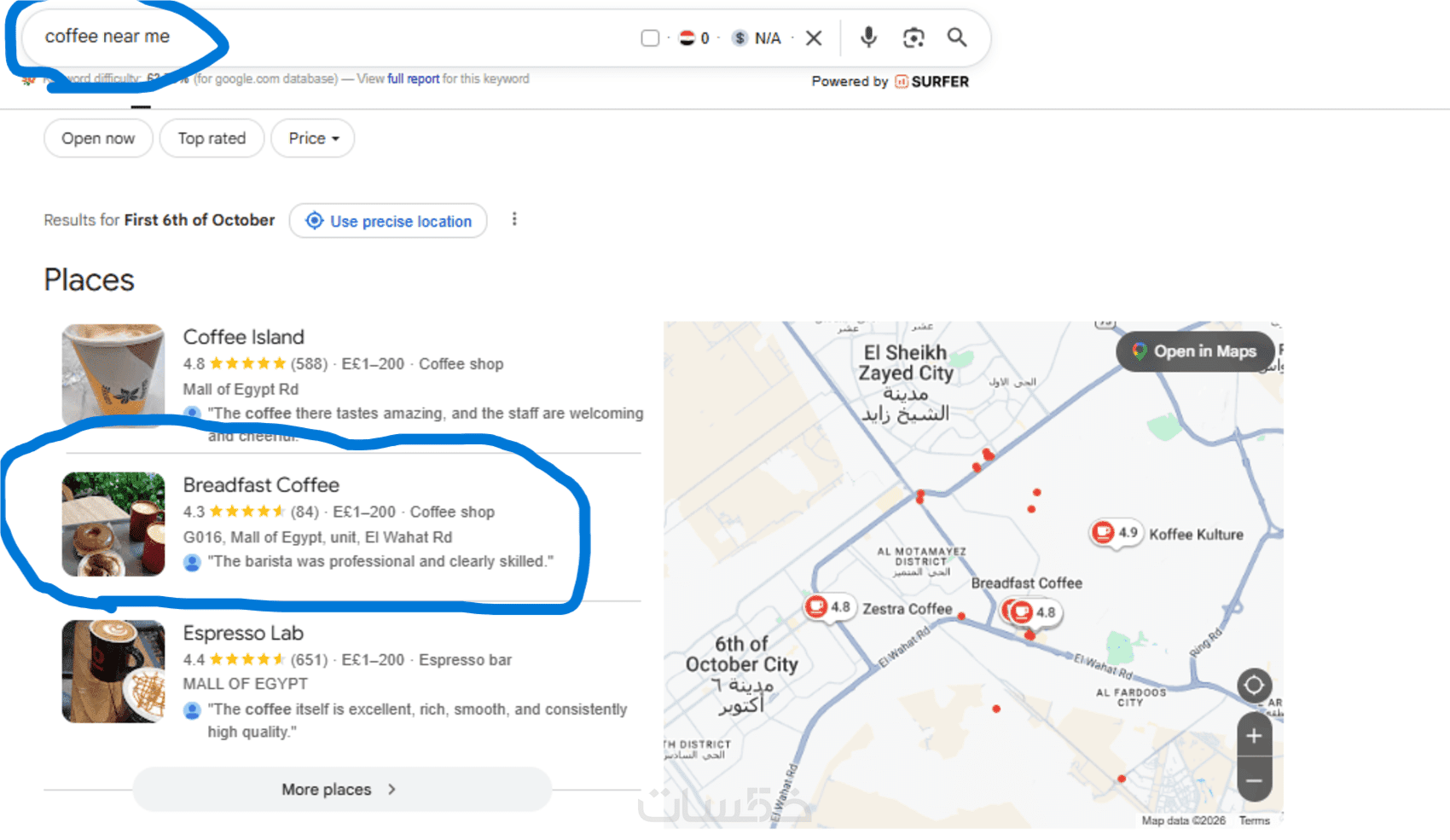Tick the Surfer checkbox in search bar
The width and height of the screenshot is (1450, 840).
tap(650, 38)
